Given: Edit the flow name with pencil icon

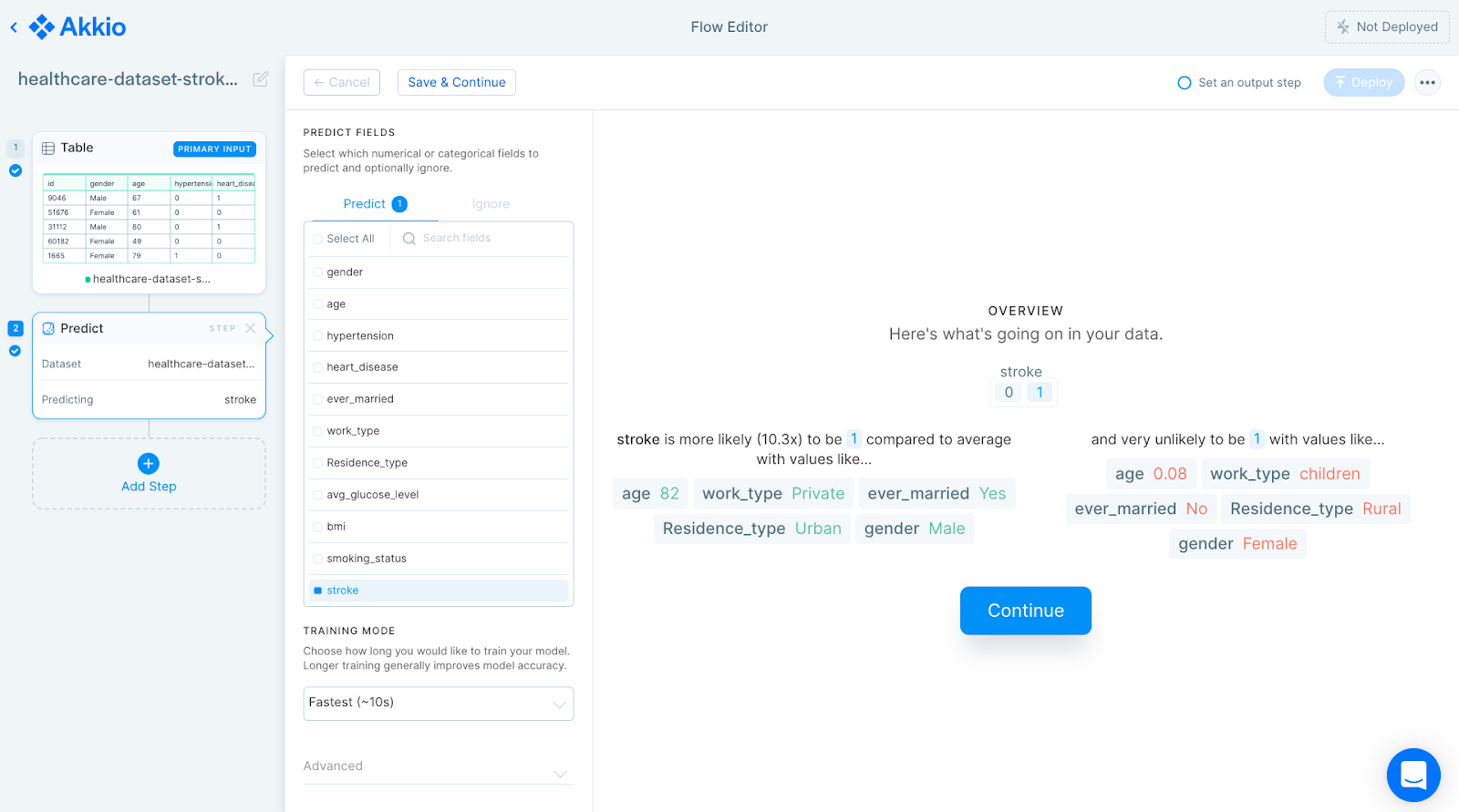Looking at the screenshot, I should [x=261, y=79].
